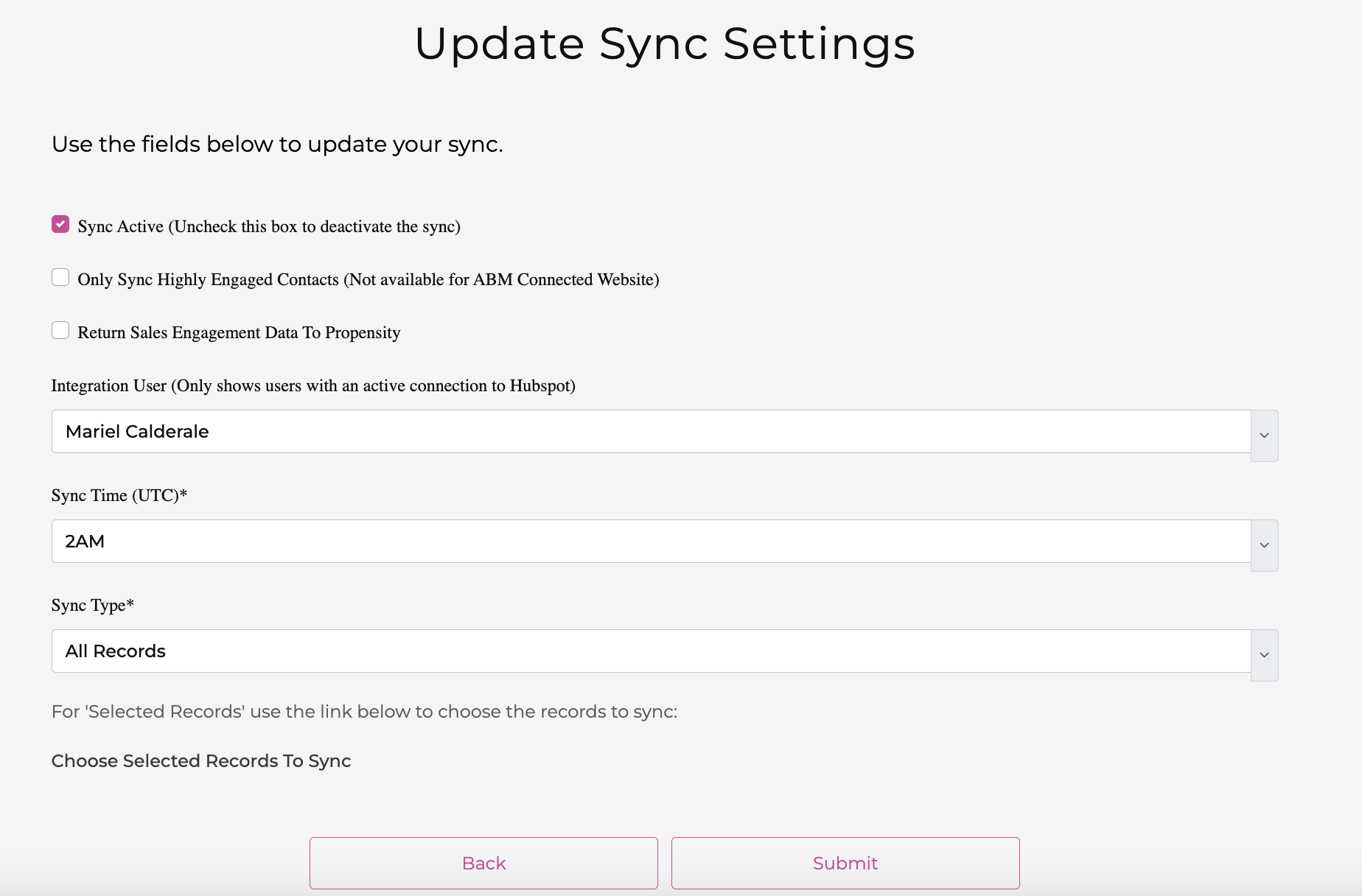Enable Only Sync Highly Engaged Contacts
Image resolution: width=1362 pixels, height=896 pixels.
60,277
